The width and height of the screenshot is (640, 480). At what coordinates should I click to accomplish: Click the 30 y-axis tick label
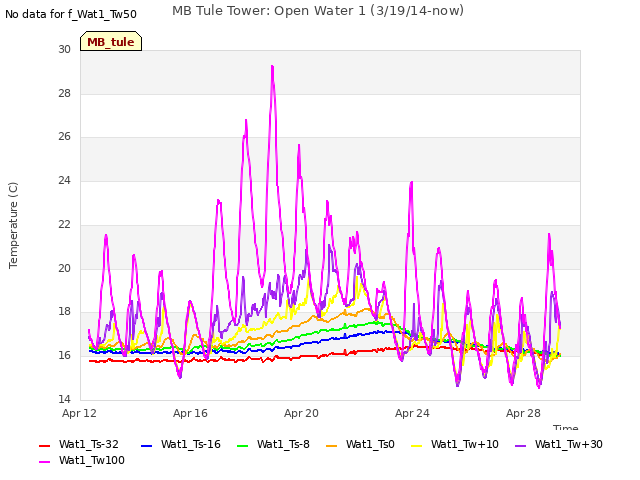tap(64, 49)
